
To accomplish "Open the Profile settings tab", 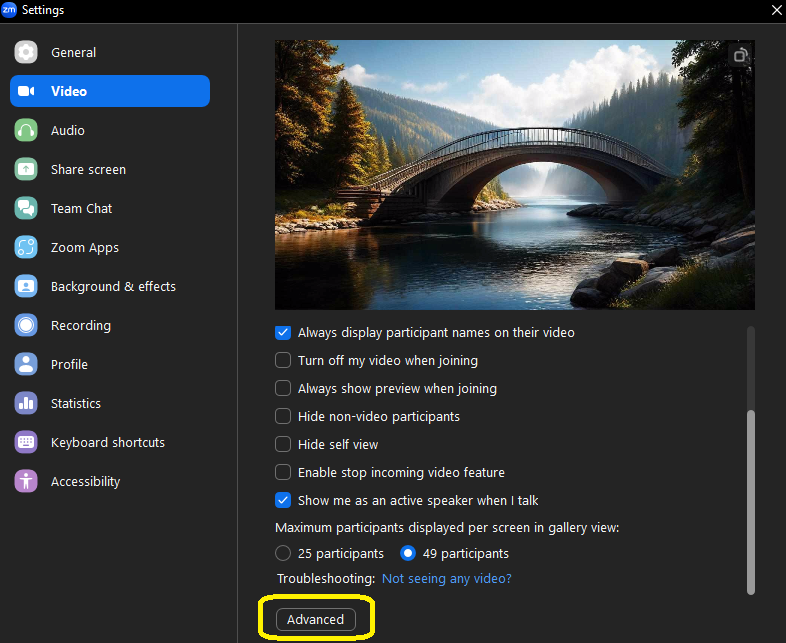I will [x=69, y=364].
